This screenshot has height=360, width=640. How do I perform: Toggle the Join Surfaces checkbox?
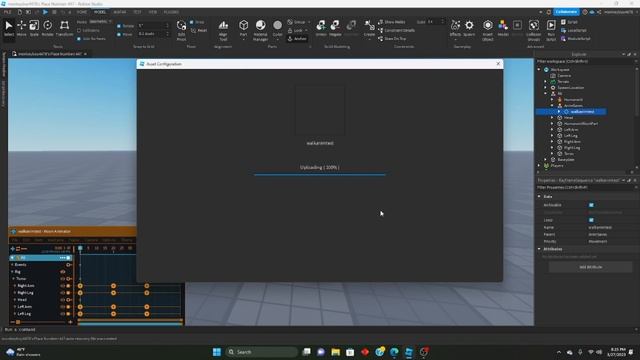pos(79,38)
